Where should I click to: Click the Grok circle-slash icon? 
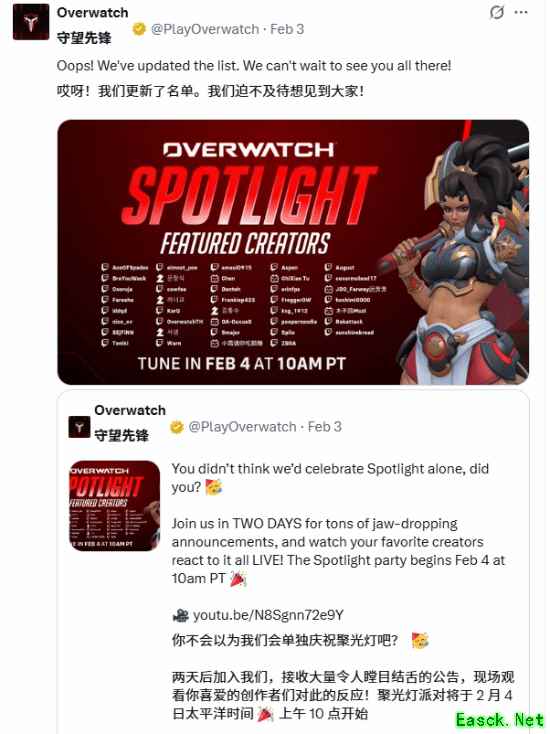pyautogui.click(x=497, y=12)
